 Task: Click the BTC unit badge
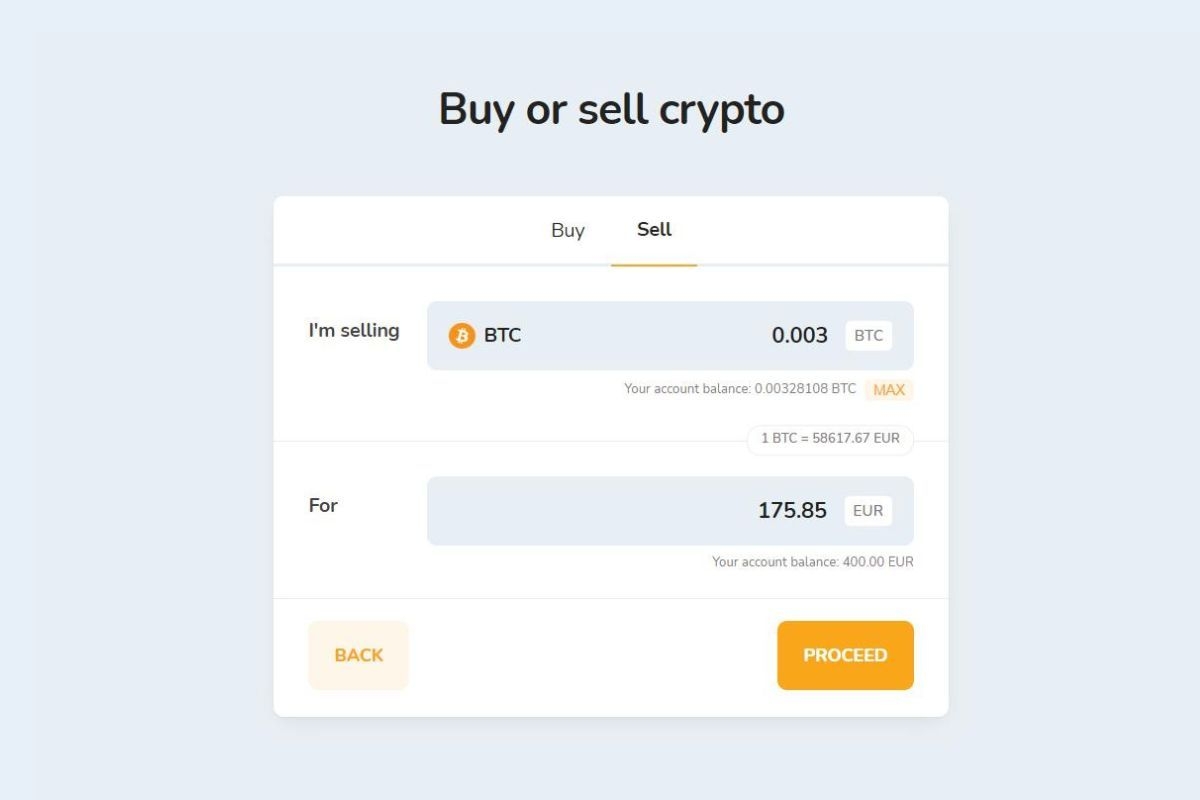tap(868, 336)
